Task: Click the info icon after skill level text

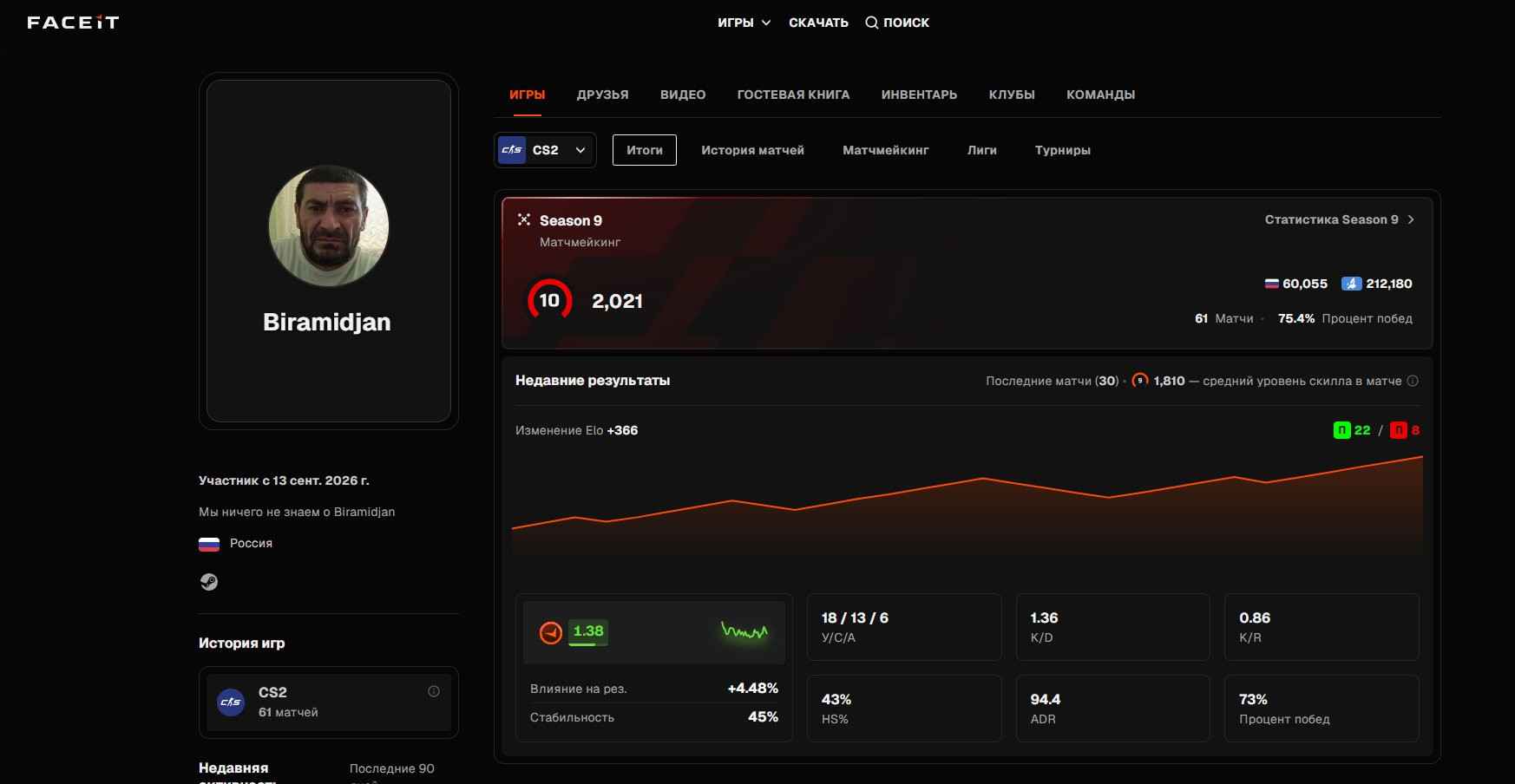Action: click(x=1413, y=381)
